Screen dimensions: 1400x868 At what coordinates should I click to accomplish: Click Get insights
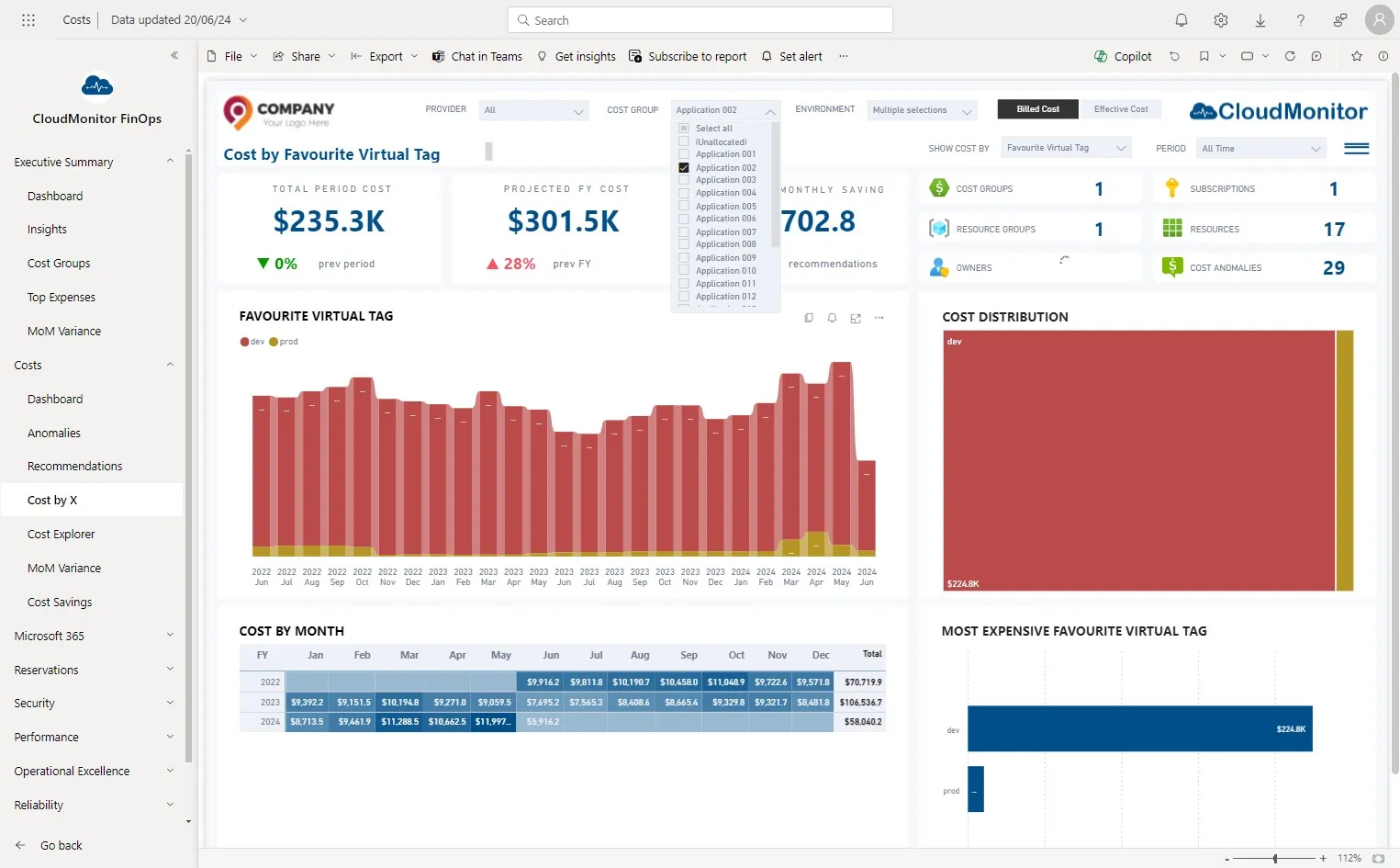(577, 56)
